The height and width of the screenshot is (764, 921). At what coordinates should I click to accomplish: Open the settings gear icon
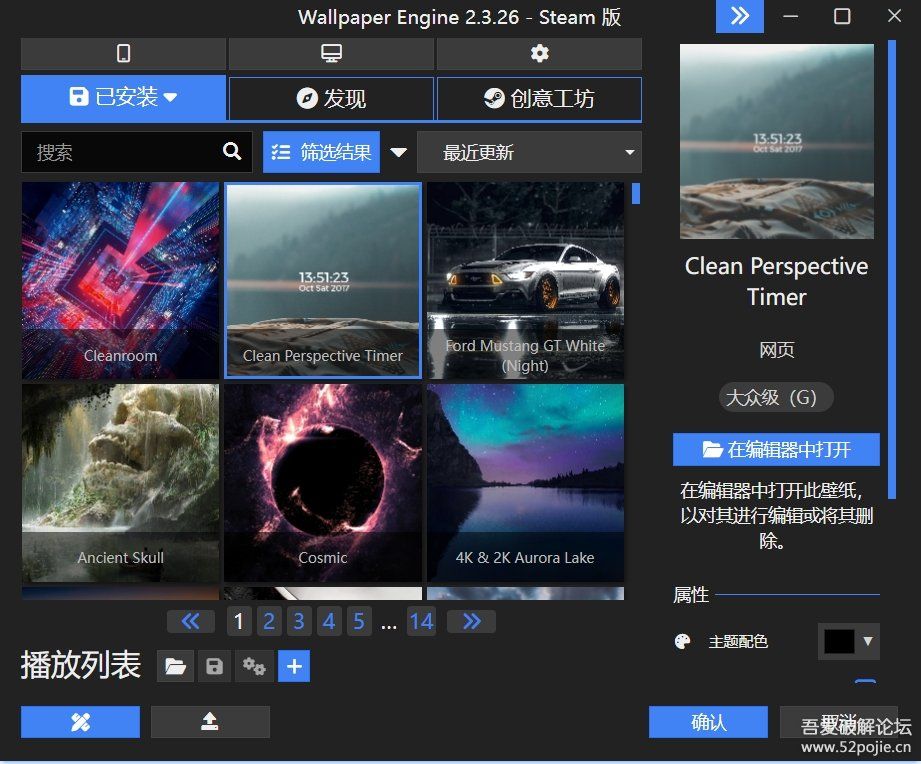click(539, 53)
